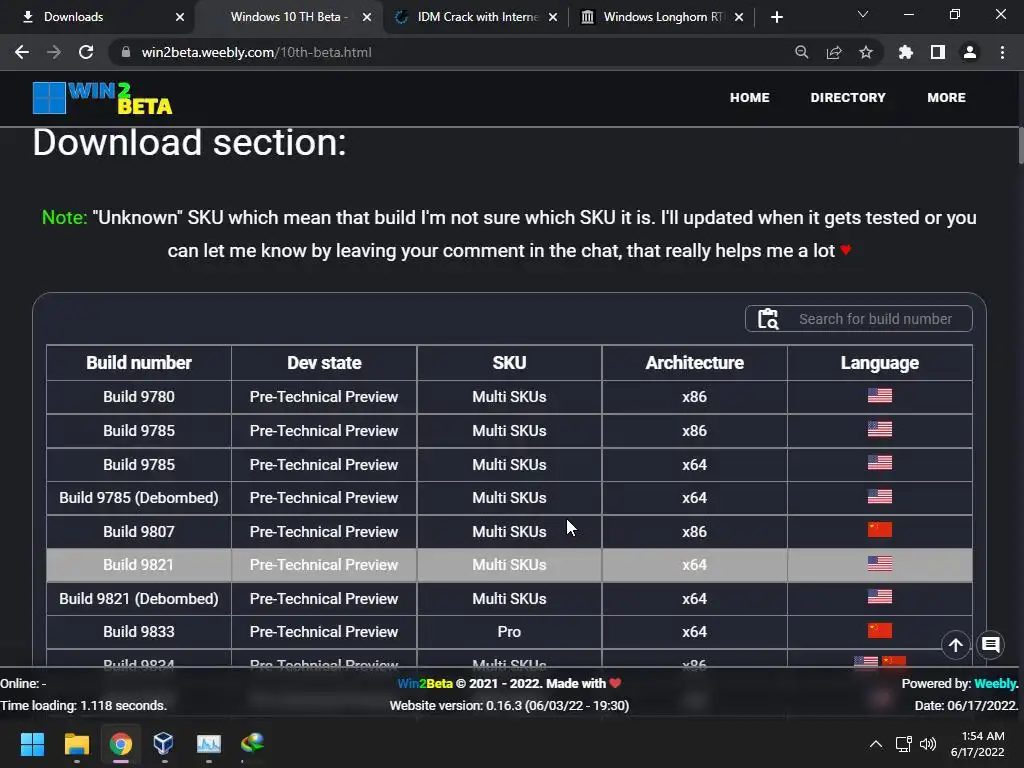Open the MORE menu item
The width and height of the screenshot is (1024, 768).
946,97
